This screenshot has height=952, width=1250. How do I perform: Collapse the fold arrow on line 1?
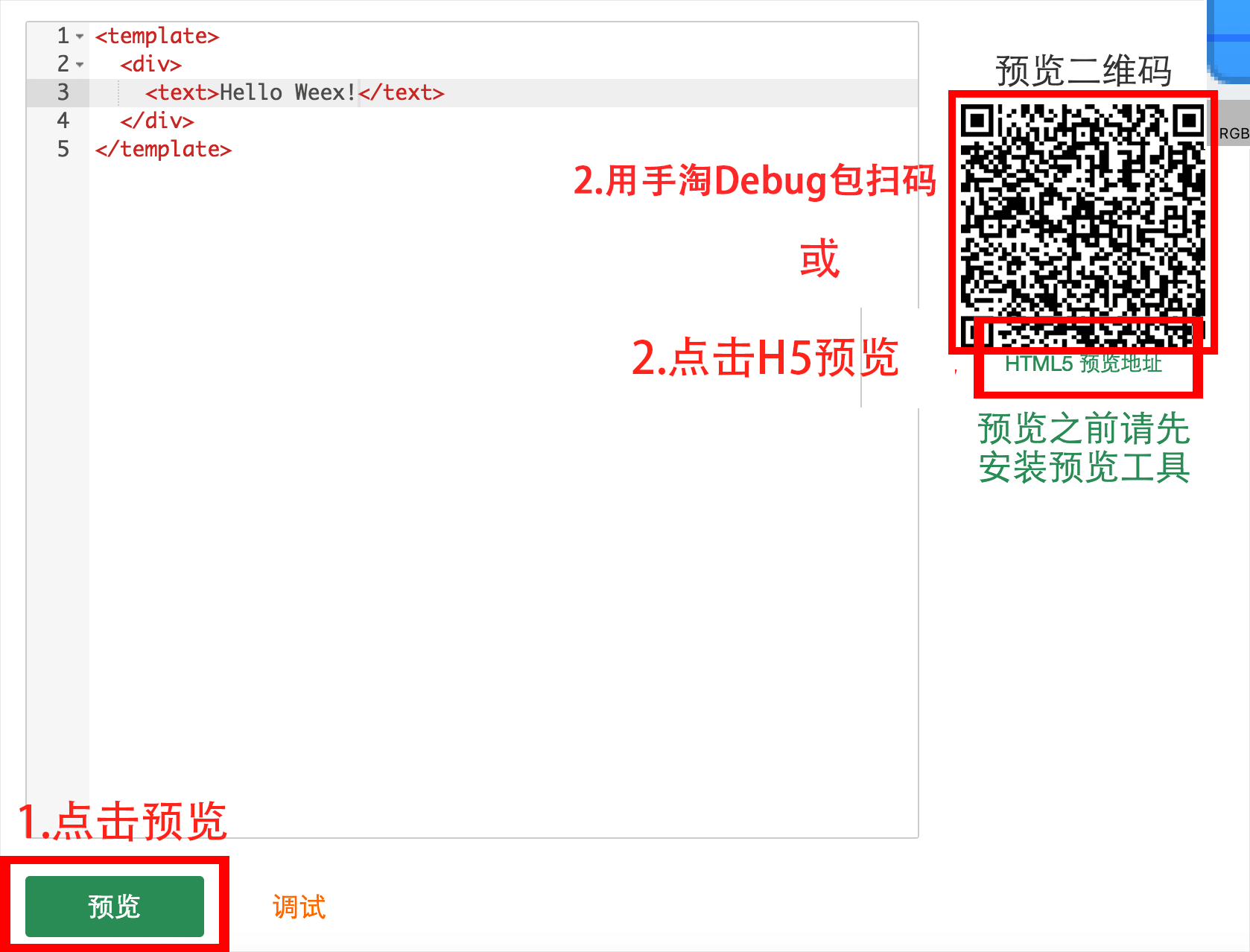pos(80,37)
